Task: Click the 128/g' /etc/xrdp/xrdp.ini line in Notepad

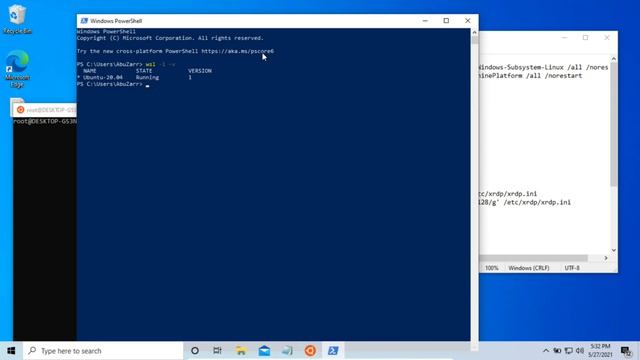Action: coord(525,202)
